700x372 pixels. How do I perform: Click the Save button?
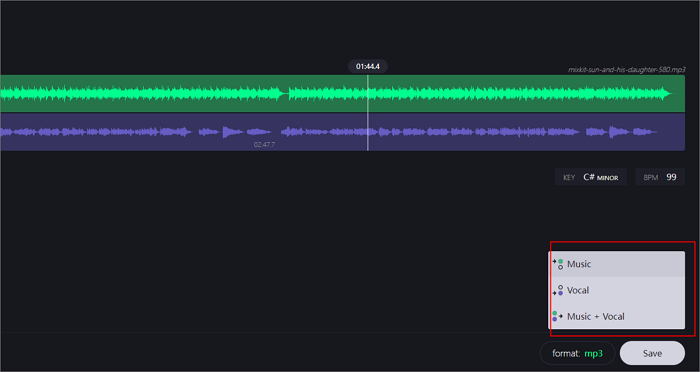pos(652,353)
